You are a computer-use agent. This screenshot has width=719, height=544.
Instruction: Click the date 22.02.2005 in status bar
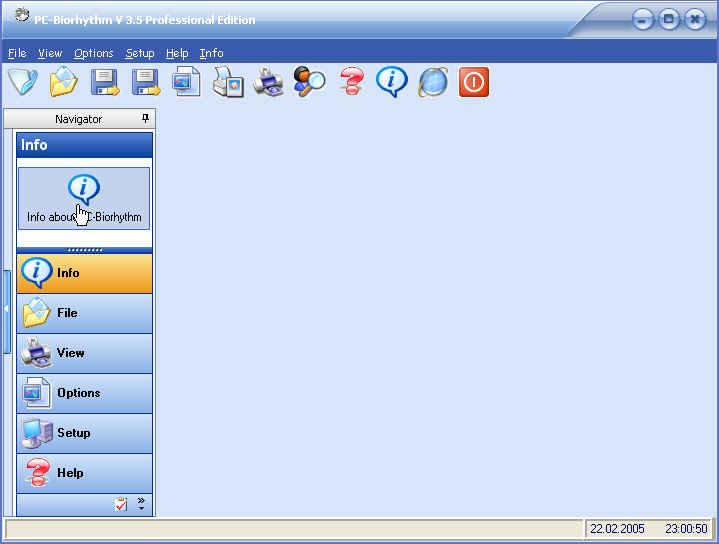coord(617,529)
